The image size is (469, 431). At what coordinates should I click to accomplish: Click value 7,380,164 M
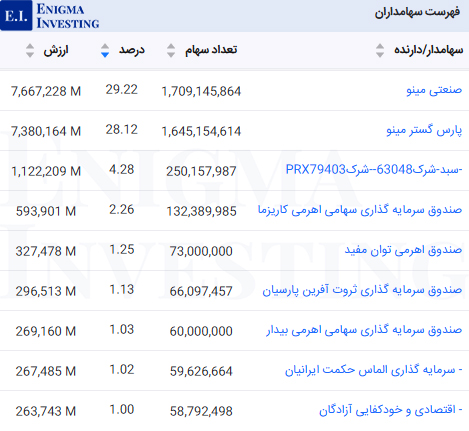pos(46,131)
